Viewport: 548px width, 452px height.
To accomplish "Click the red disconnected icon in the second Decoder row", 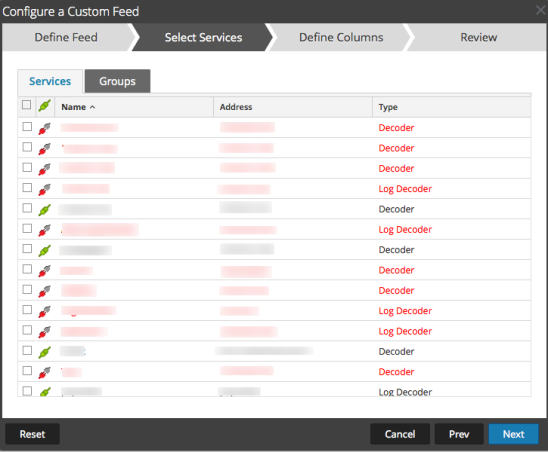I will coord(44,149).
